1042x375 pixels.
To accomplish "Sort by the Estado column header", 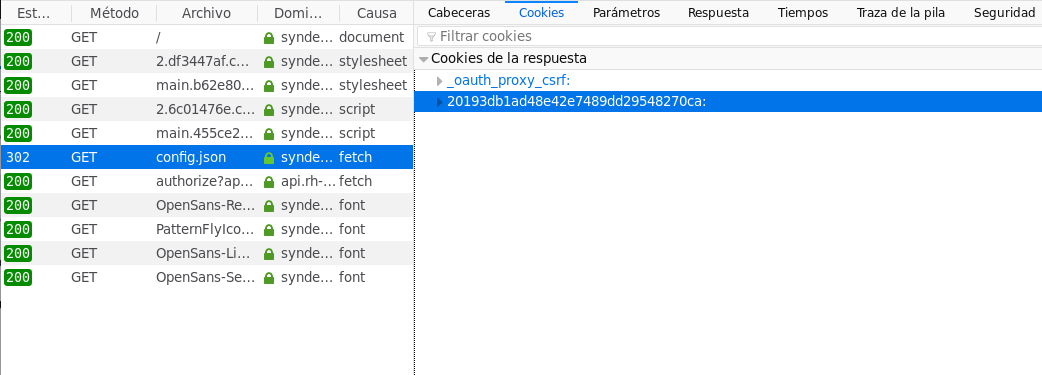I will click(x=36, y=13).
